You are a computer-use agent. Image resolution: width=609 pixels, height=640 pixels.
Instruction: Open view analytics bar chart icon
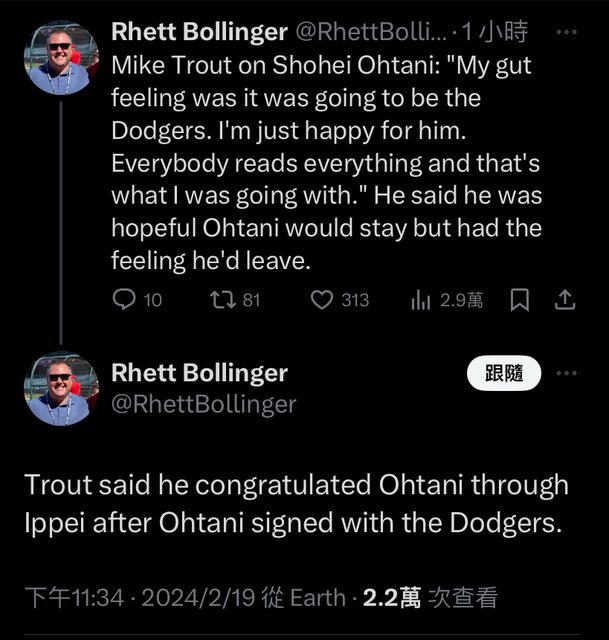[420, 299]
